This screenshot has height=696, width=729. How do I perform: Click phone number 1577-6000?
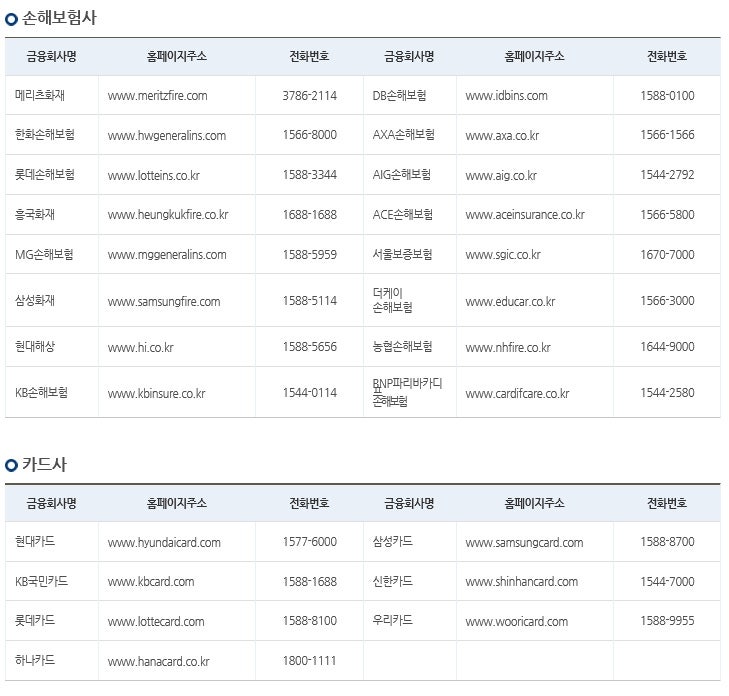coord(310,542)
